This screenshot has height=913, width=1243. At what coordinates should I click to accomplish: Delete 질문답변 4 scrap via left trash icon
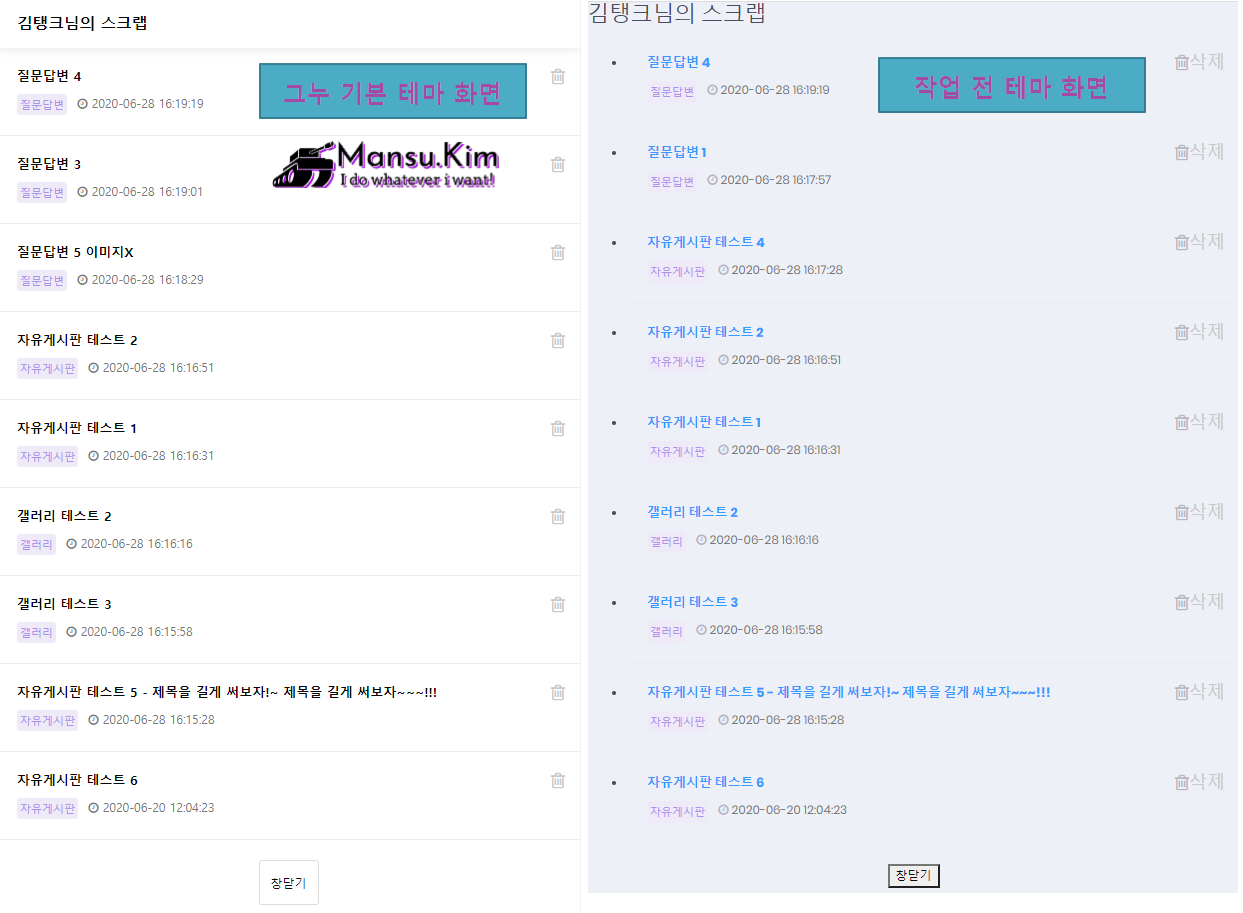(558, 77)
